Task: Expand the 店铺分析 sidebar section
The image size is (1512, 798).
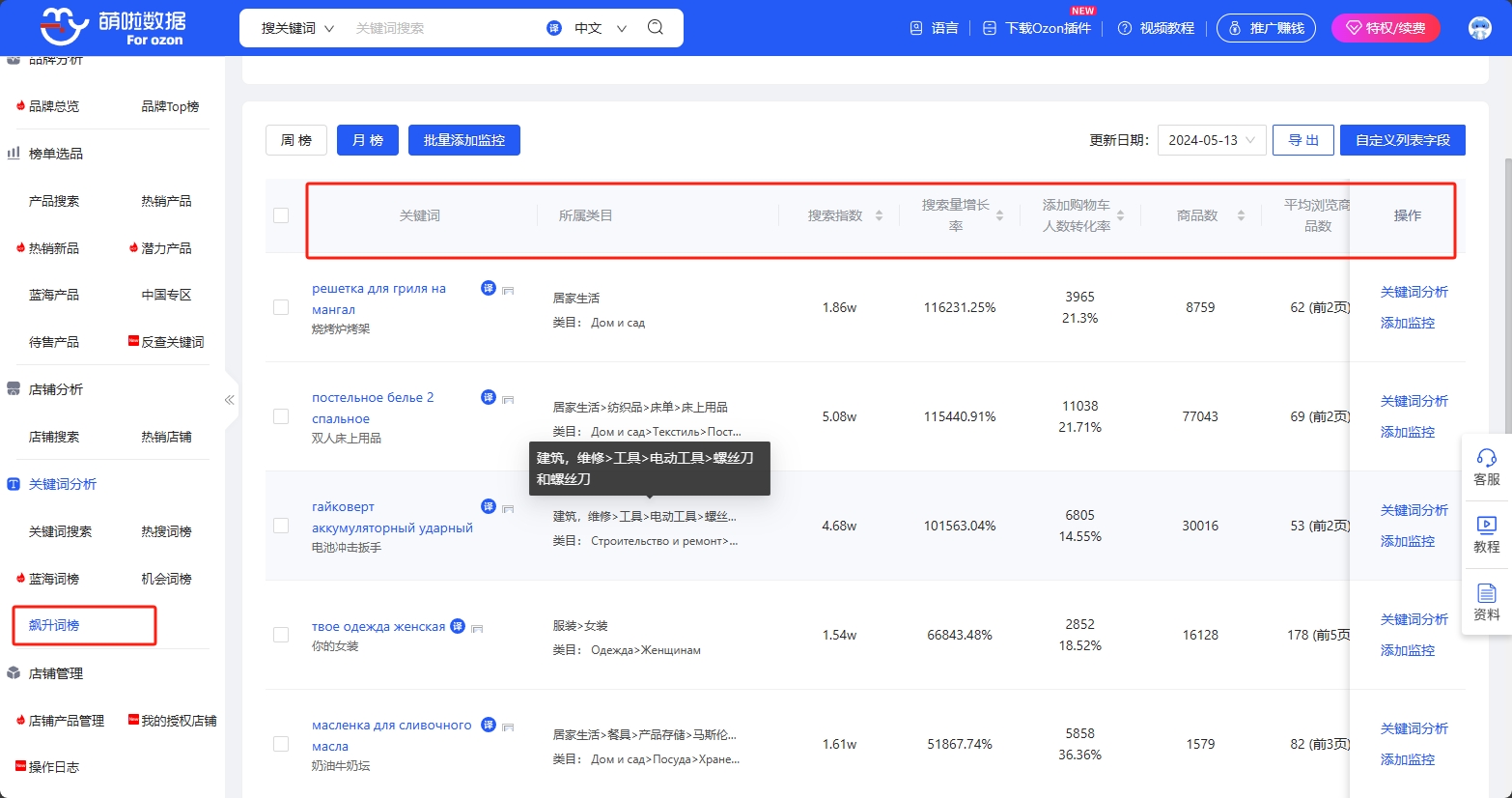Action: tap(56, 389)
